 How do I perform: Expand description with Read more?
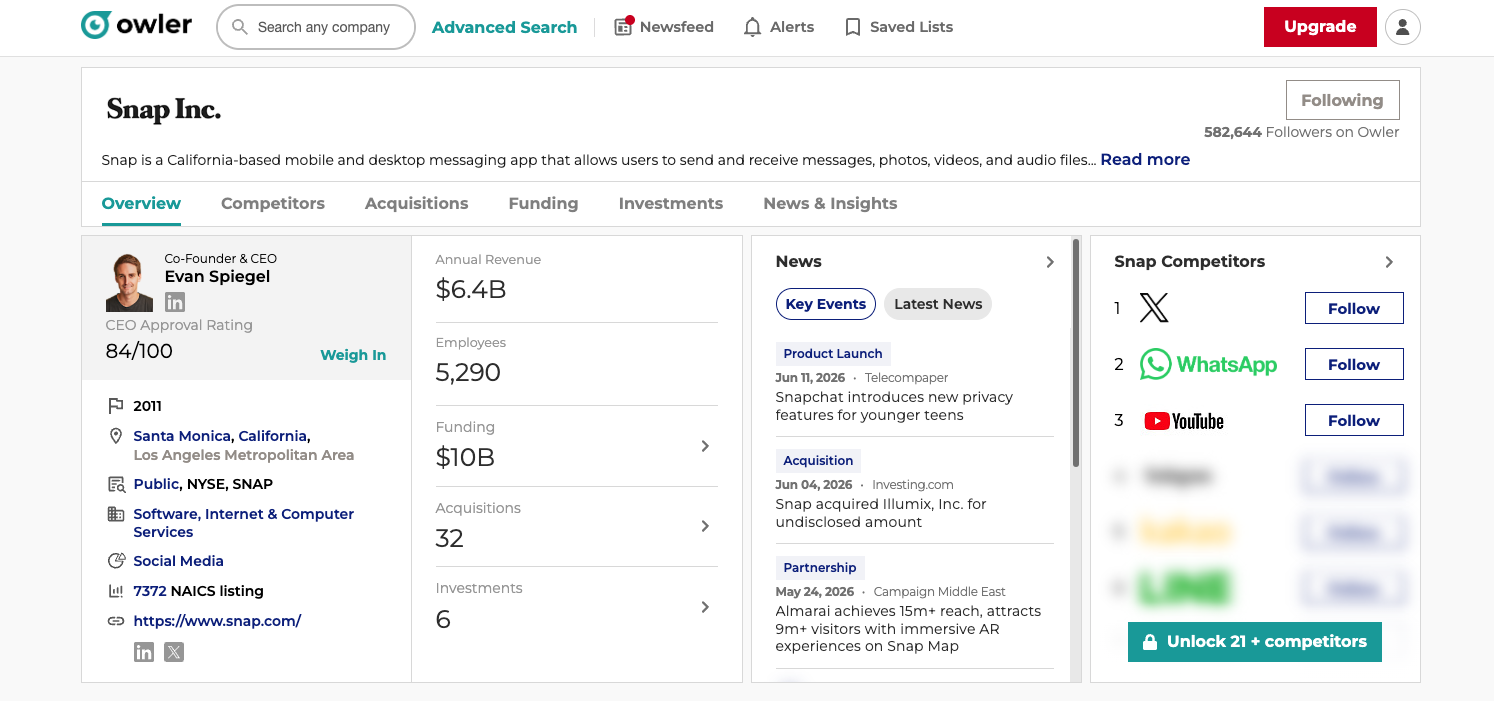pos(1145,159)
